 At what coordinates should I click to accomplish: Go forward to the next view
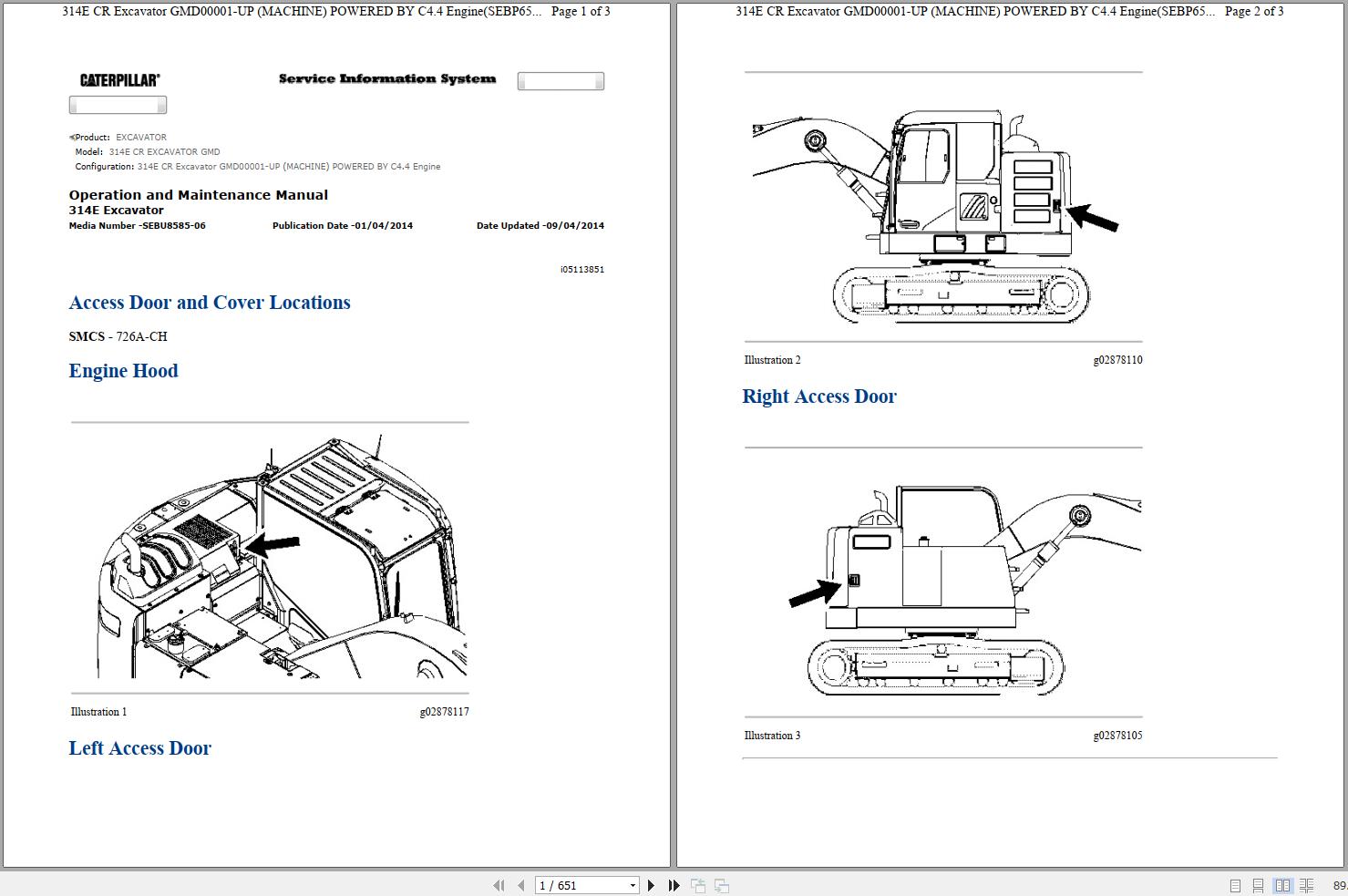[x=721, y=885]
